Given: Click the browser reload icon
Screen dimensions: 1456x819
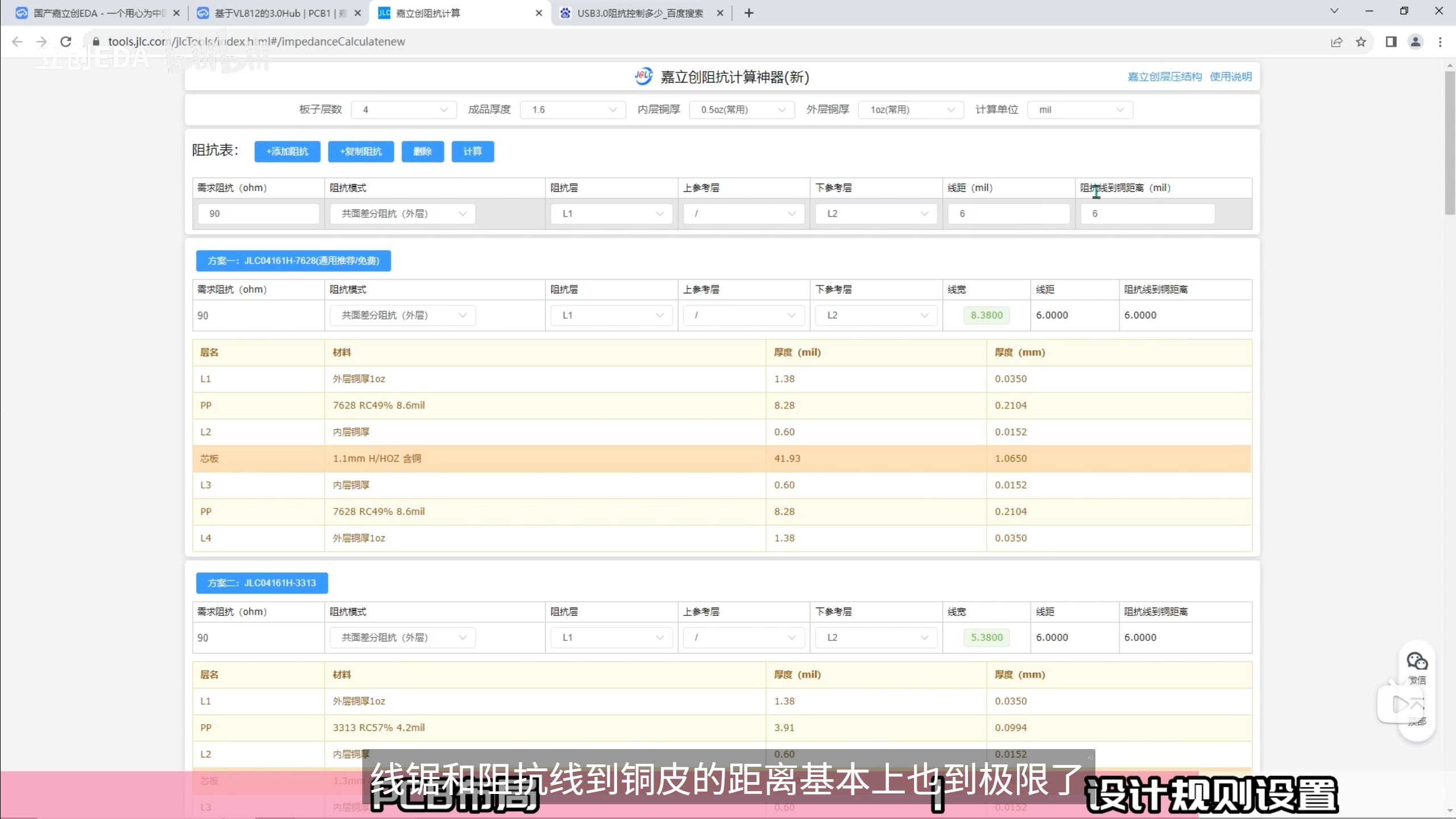Looking at the screenshot, I should pyautogui.click(x=66, y=42).
